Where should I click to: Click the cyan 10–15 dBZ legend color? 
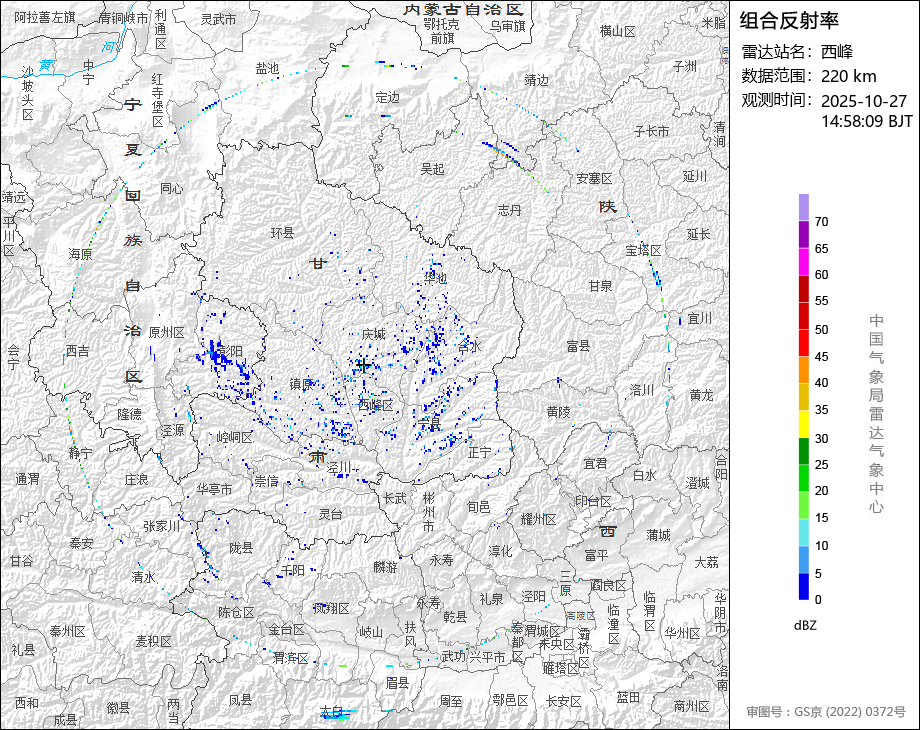pos(803,532)
